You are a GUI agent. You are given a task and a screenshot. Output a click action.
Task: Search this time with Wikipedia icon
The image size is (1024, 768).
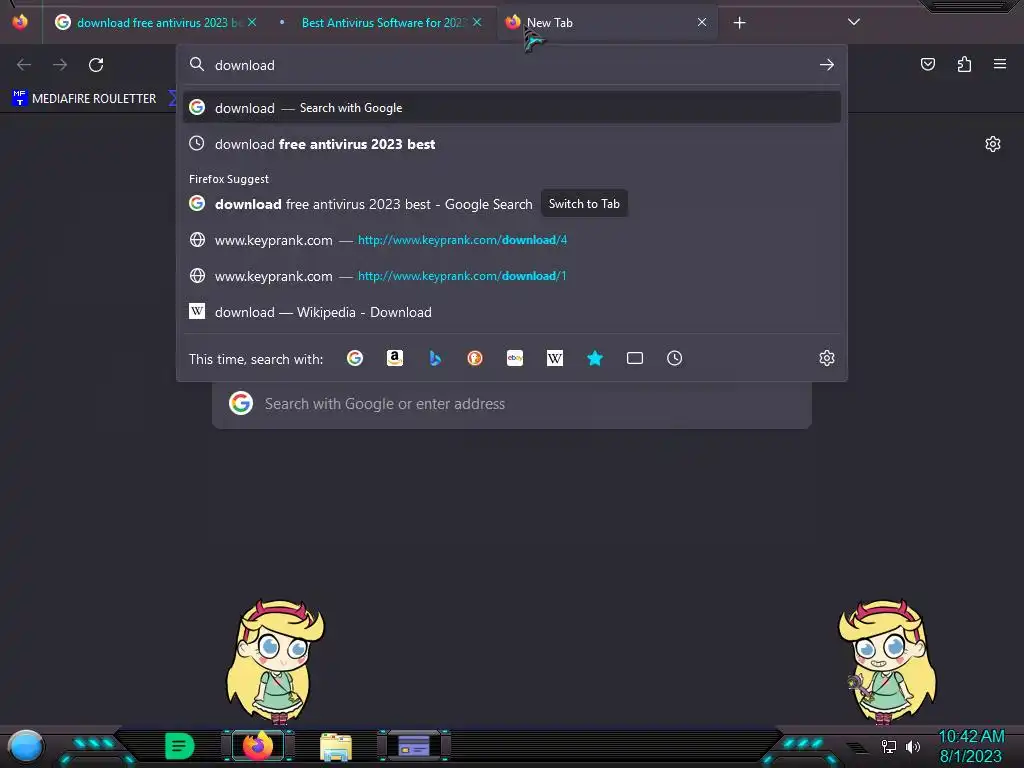(x=554, y=358)
